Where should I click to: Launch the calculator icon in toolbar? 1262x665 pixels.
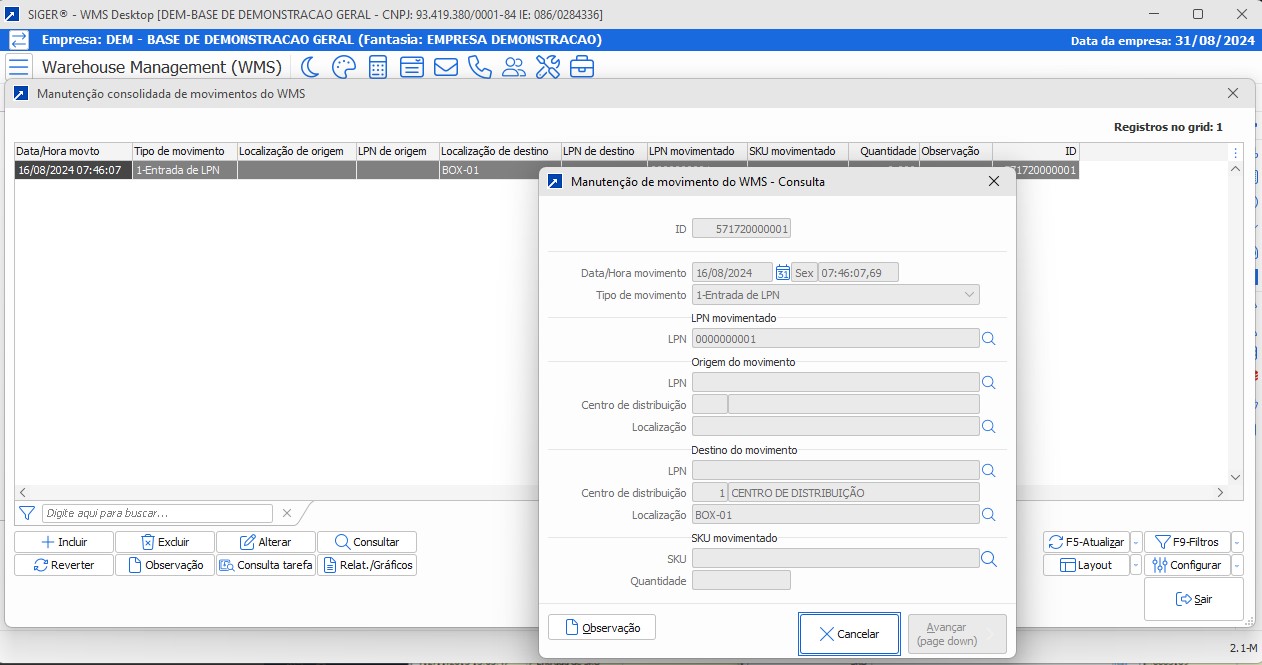[x=378, y=67]
